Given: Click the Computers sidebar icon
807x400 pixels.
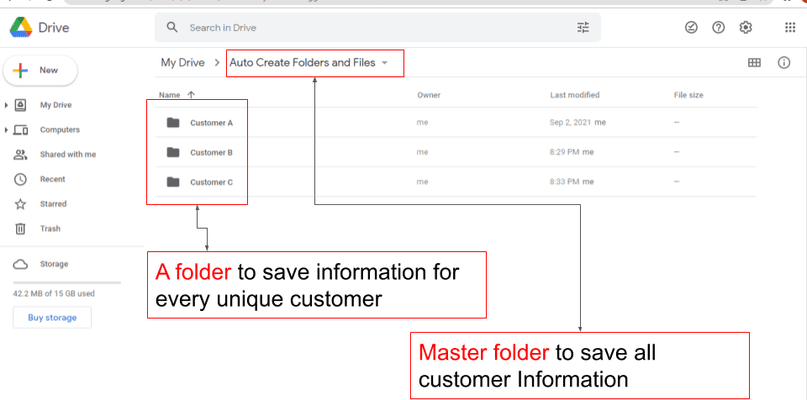Looking at the screenshot, I should 20,130.
